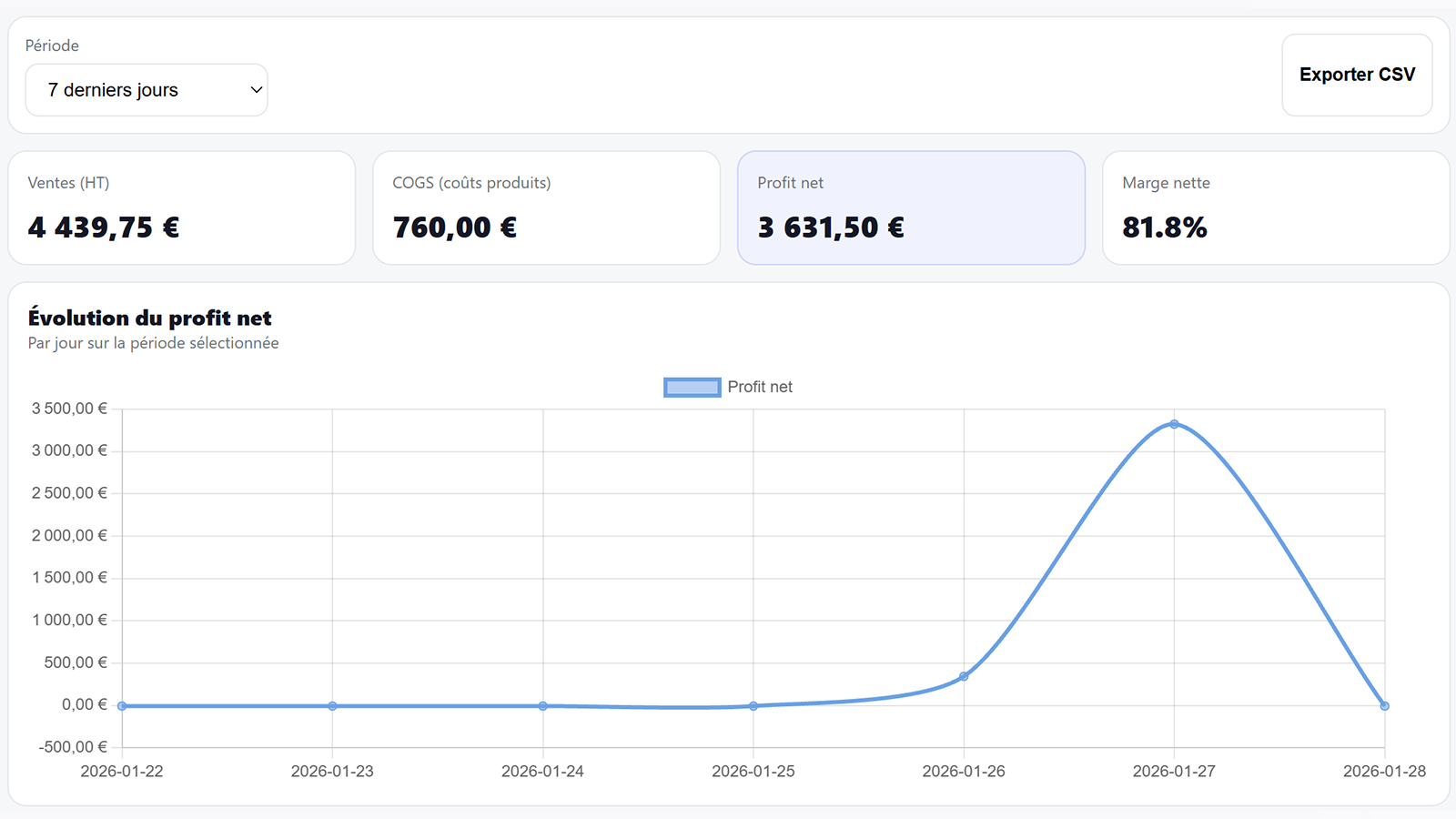1456x819 pixels.
Task: Toggle the Profit net series in the legend
Action: click(x=759, y=387)
